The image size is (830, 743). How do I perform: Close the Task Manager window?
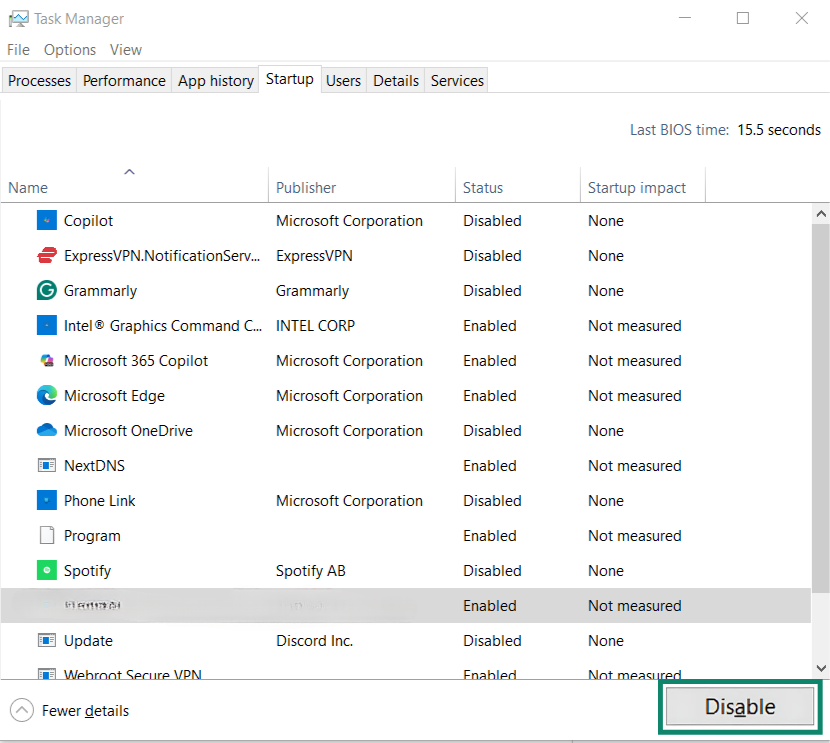click(x=801, y=18)
